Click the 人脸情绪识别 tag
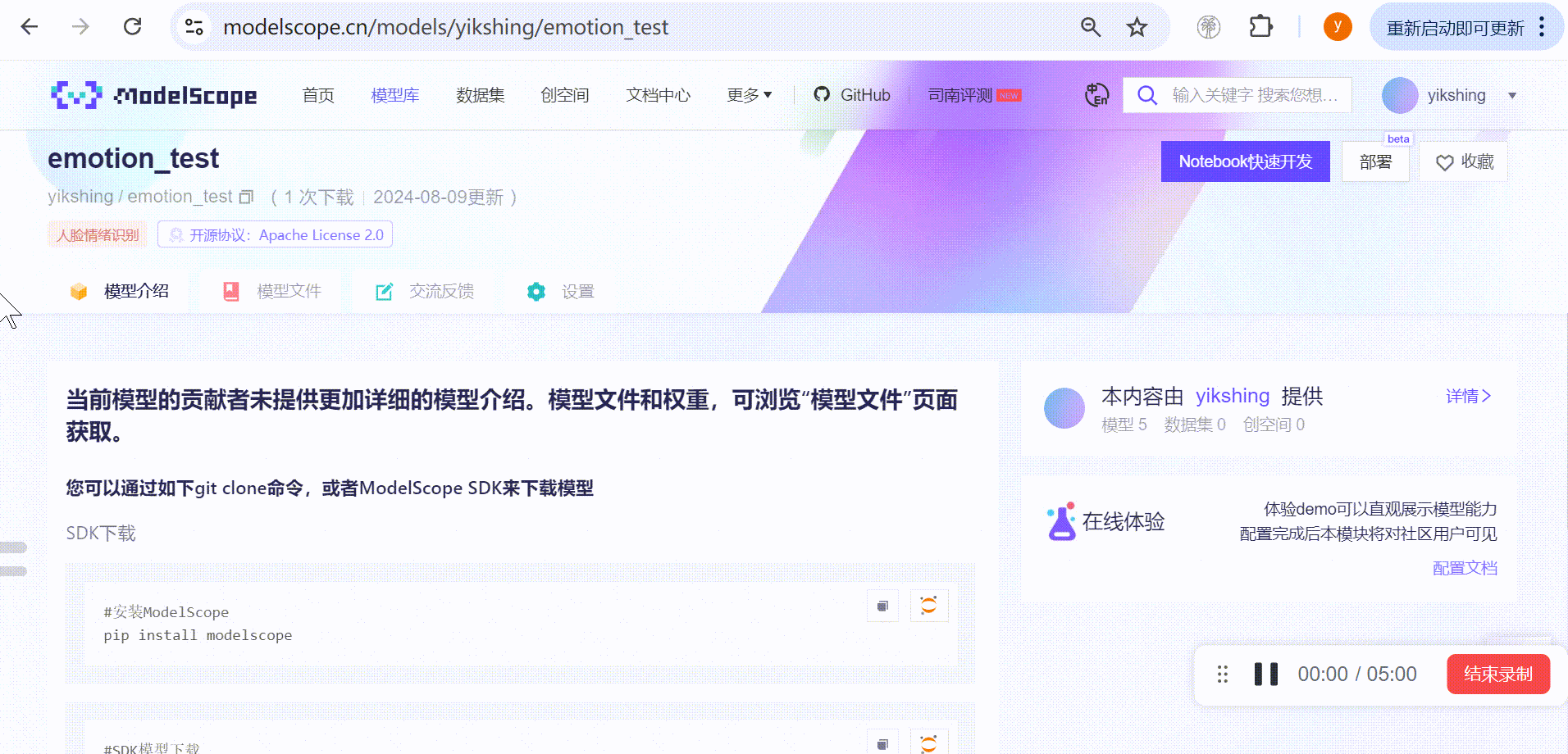This screenshot has width=1568, height=754. point(98,234)
